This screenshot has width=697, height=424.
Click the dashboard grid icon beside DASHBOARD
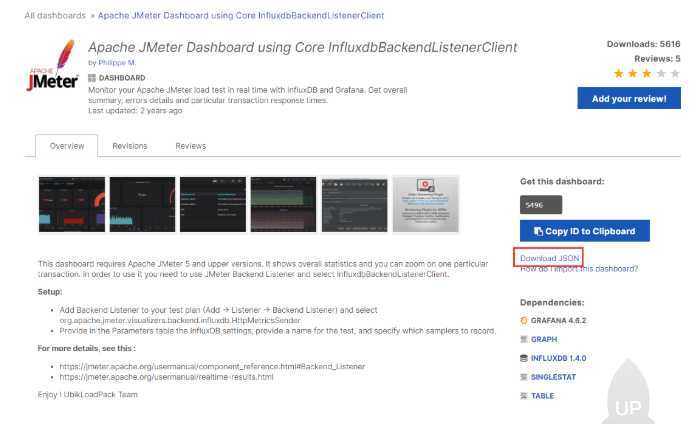92,78
